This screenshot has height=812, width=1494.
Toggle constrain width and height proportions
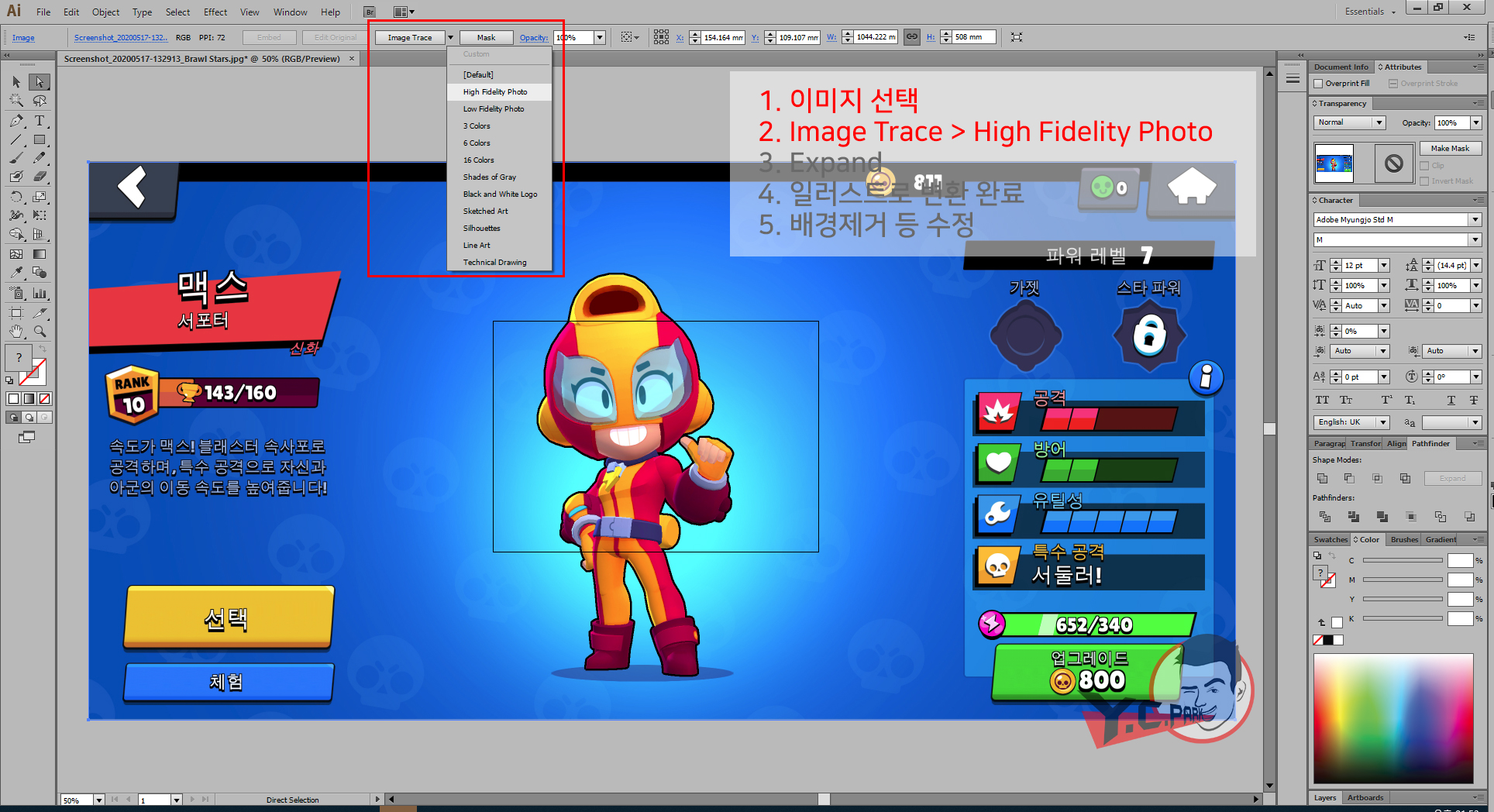[912, 36]
